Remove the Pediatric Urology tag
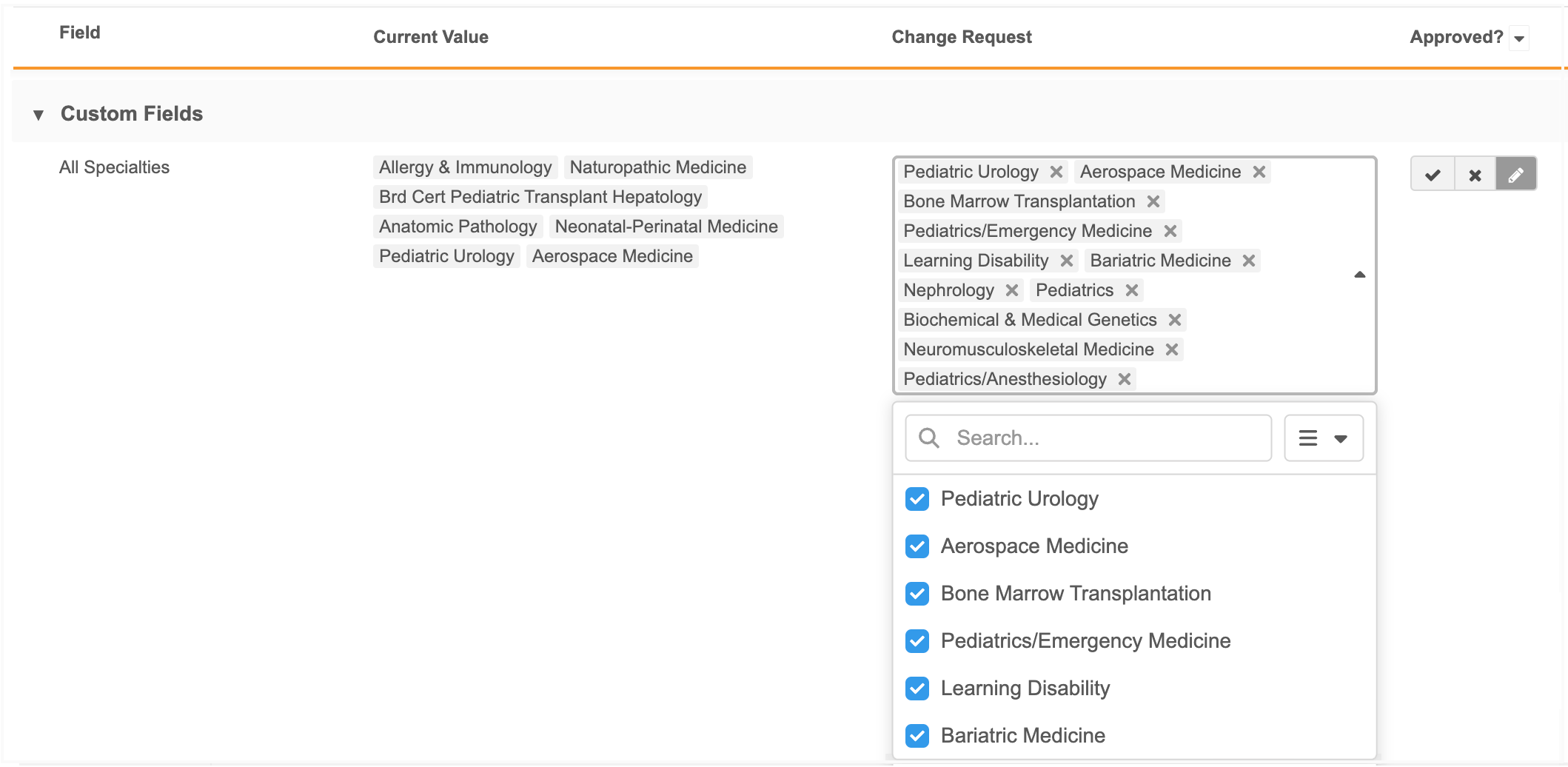The width and height of the screenshot is (1568, 767). pos(1056,172)
